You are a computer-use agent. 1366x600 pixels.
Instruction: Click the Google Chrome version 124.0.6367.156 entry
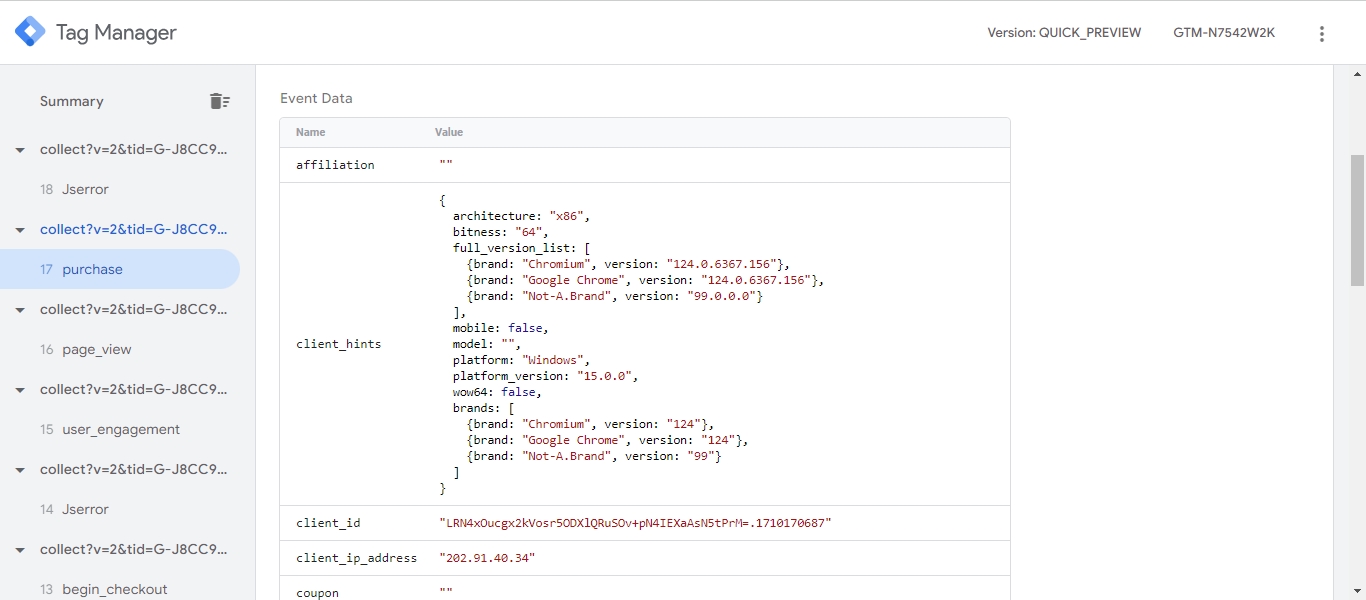click(645, 280)
